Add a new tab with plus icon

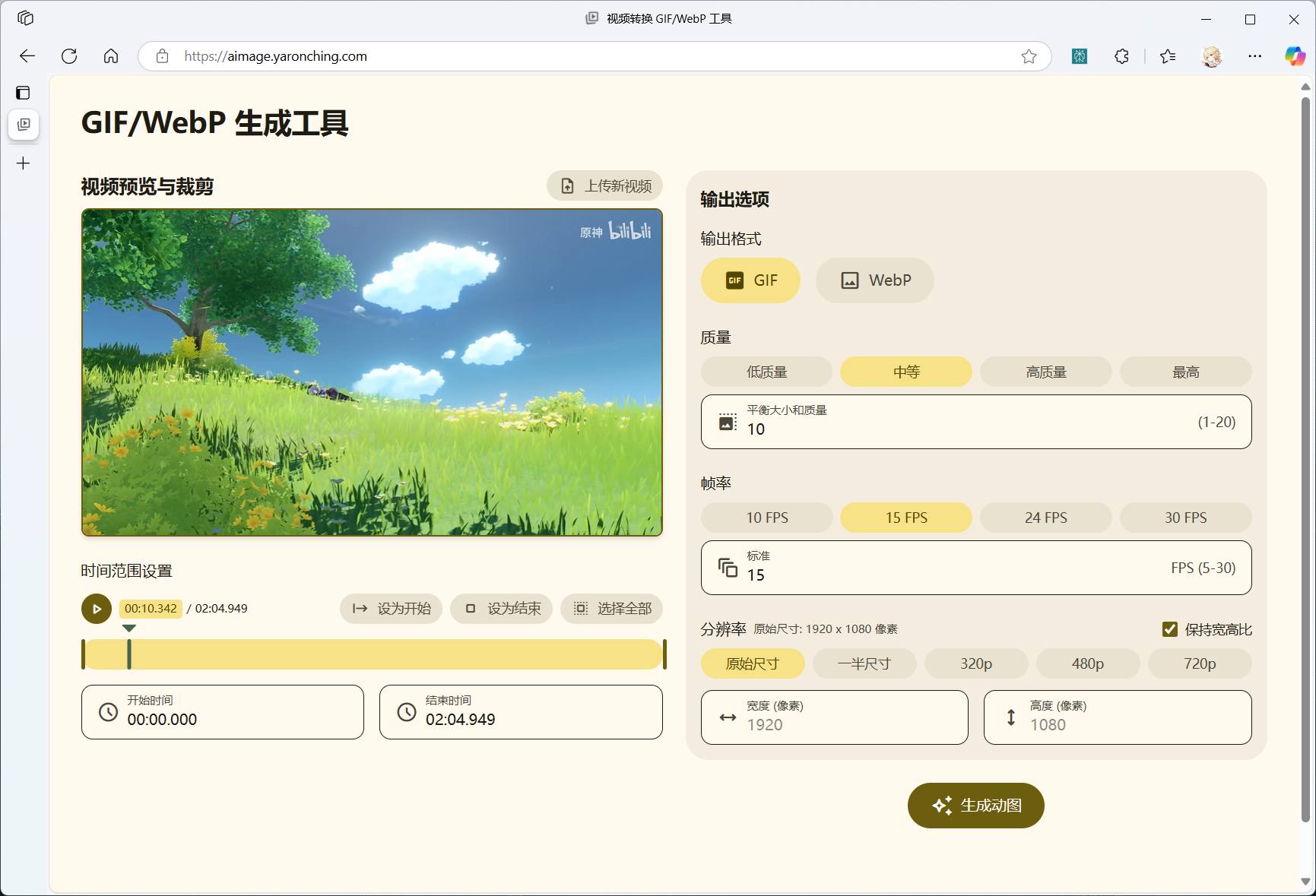(24, 163)
